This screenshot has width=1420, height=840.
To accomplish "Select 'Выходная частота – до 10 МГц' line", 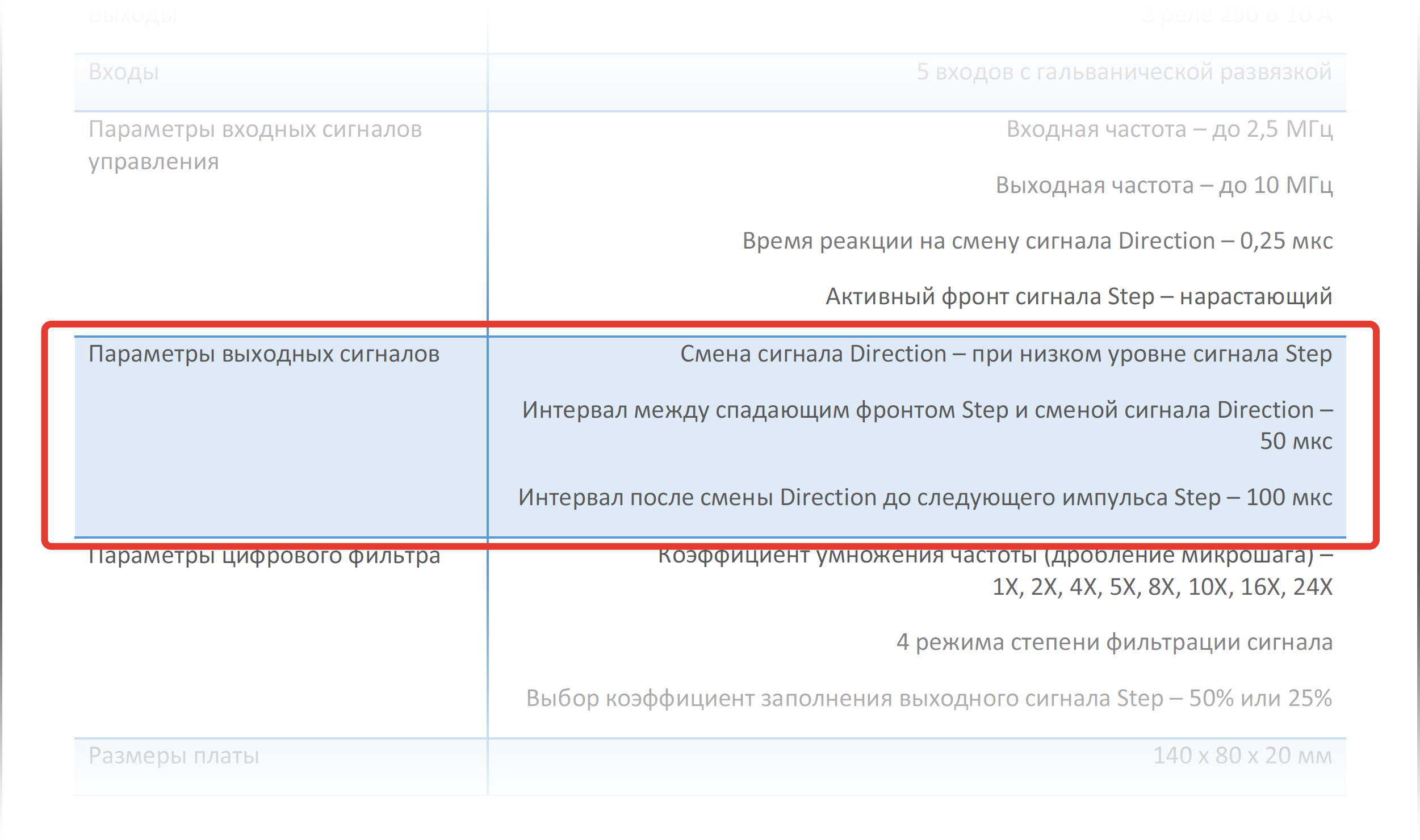I will 1163,185.
